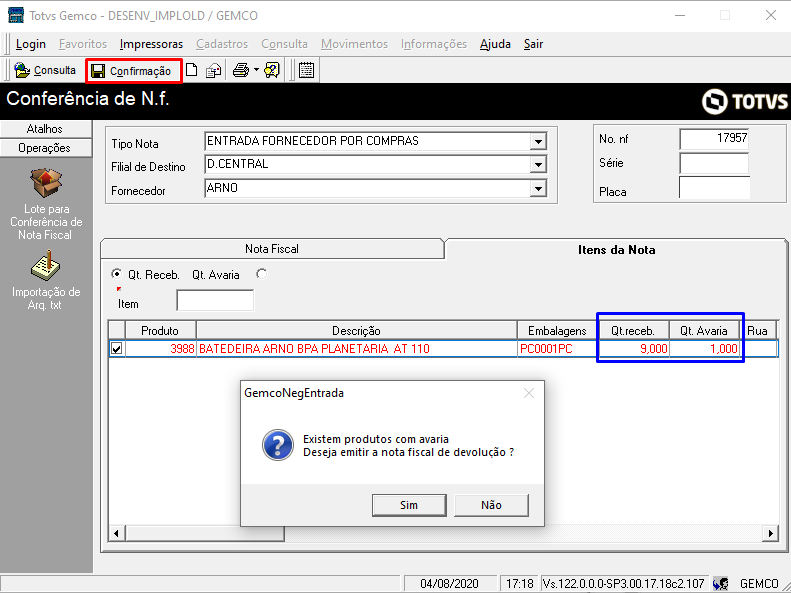Click the Qt.receb. column header
This screenshot has width=791, height=593.
pos(633,331)
